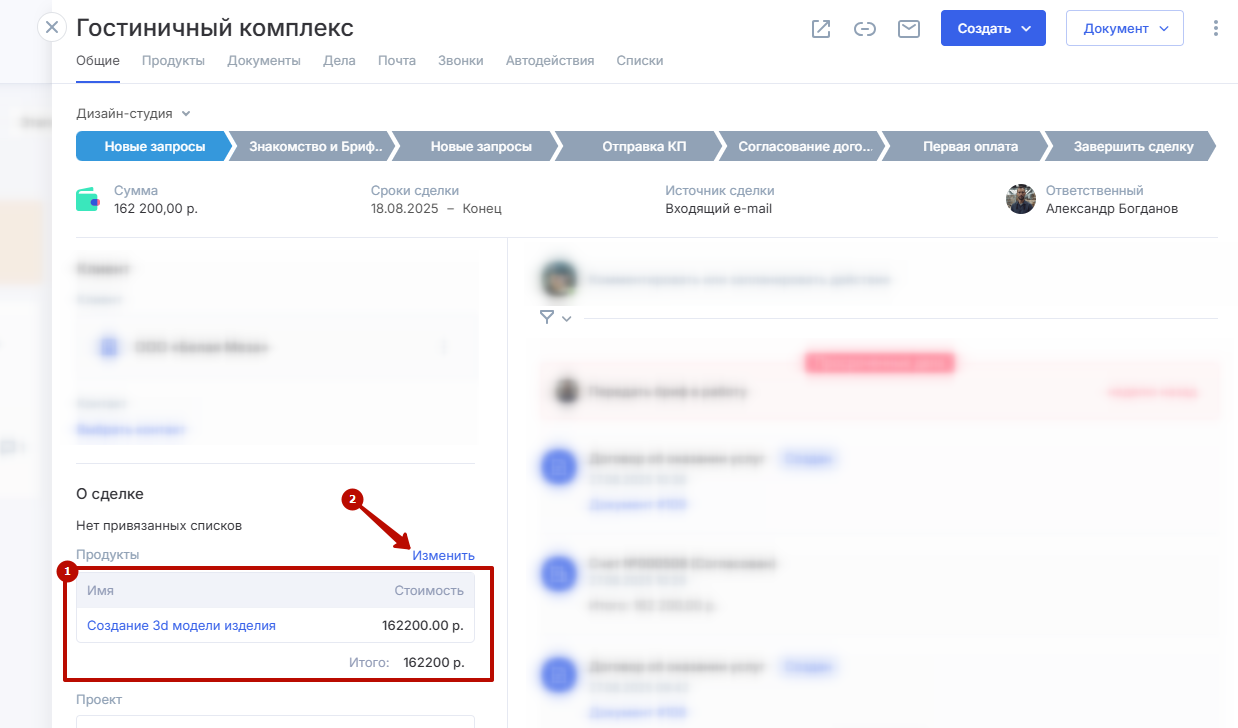Click the envelope email icon
The width and height of the screenshot is (1238, 728).
coord(908,29)
